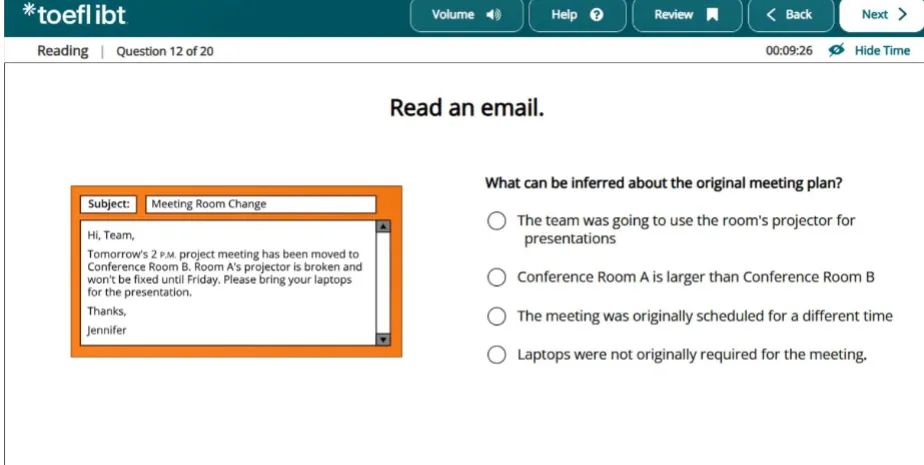Click the 00:09:26 timer text

point(788,51)
